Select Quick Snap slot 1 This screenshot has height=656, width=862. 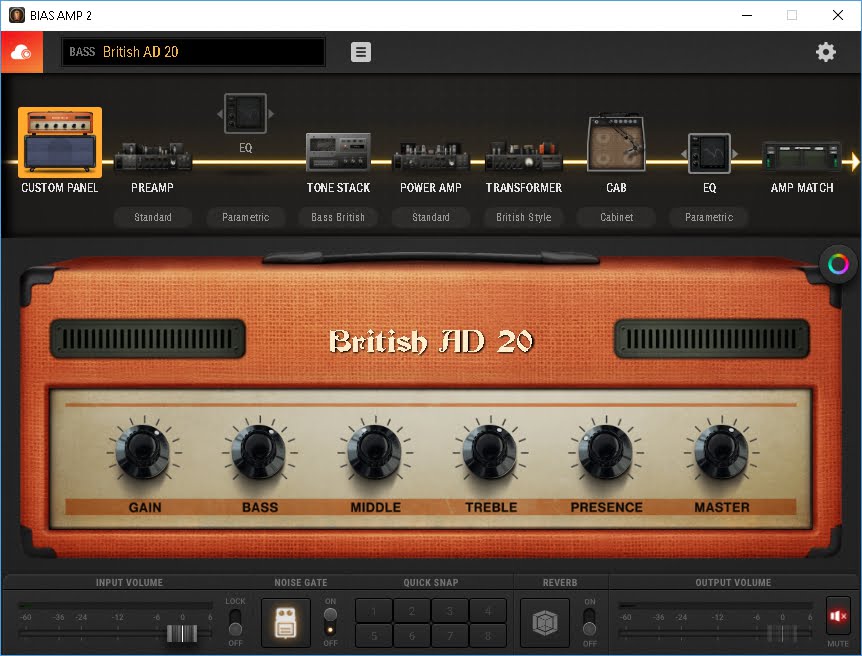point(374,611)
